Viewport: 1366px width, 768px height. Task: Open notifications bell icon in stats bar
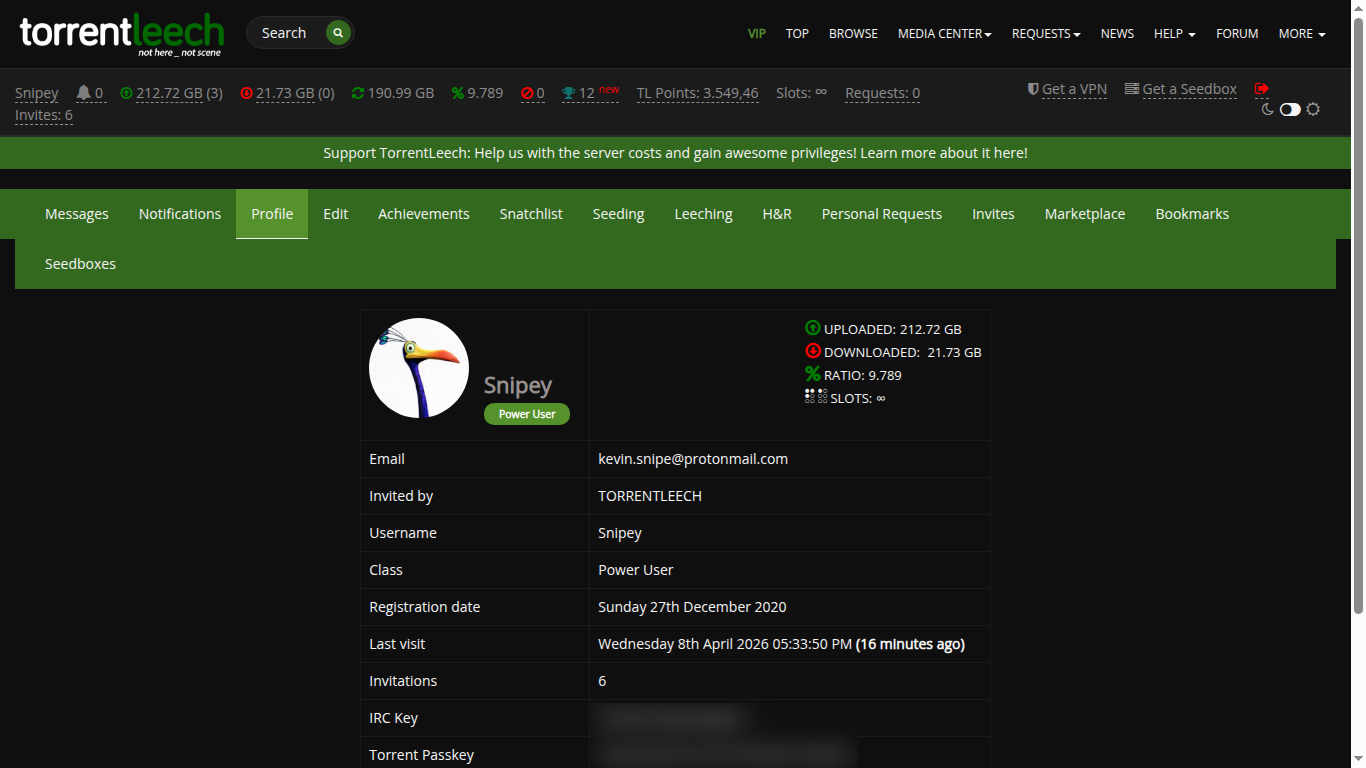point(84,93)
